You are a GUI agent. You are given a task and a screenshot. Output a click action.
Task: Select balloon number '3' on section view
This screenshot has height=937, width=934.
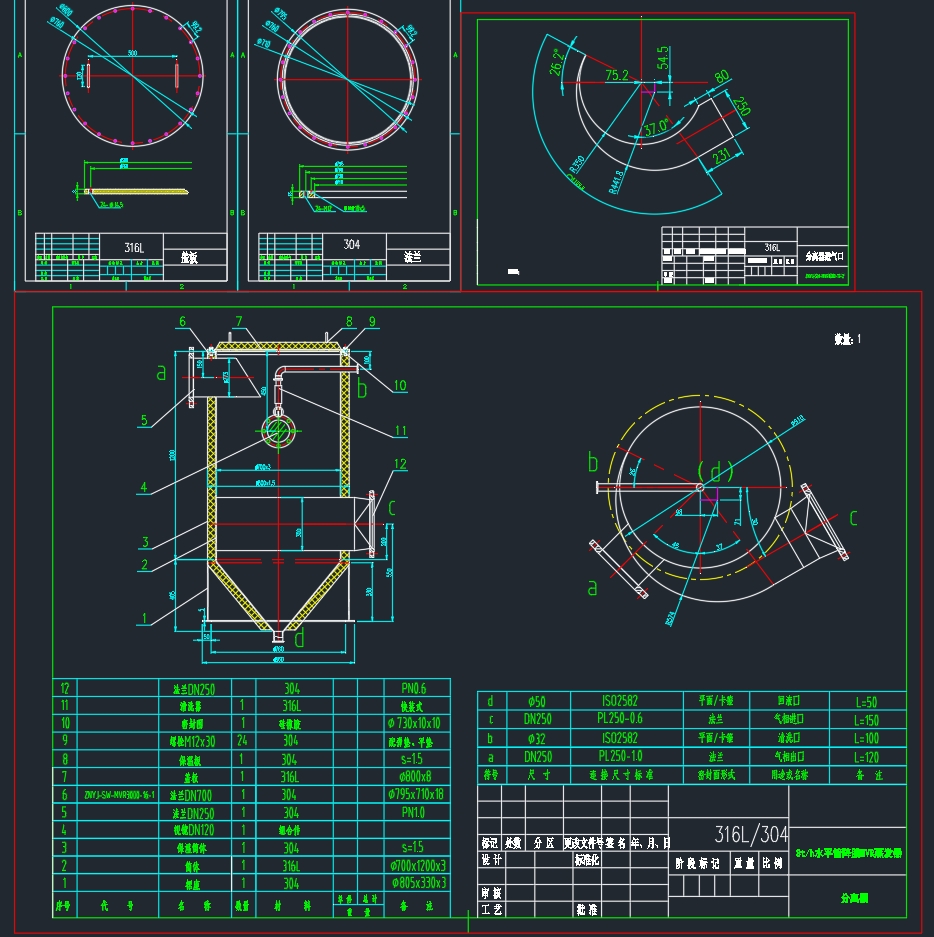pos(145,542)
